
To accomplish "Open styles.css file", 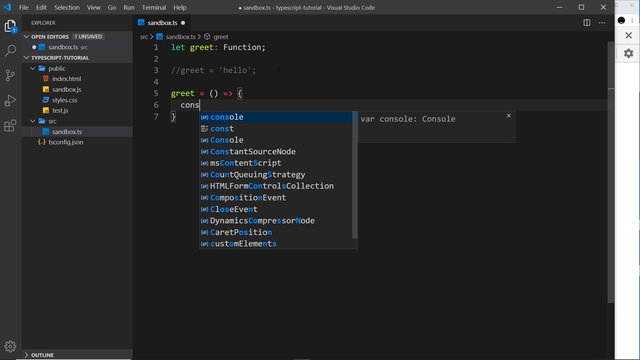I will (78, 100).
